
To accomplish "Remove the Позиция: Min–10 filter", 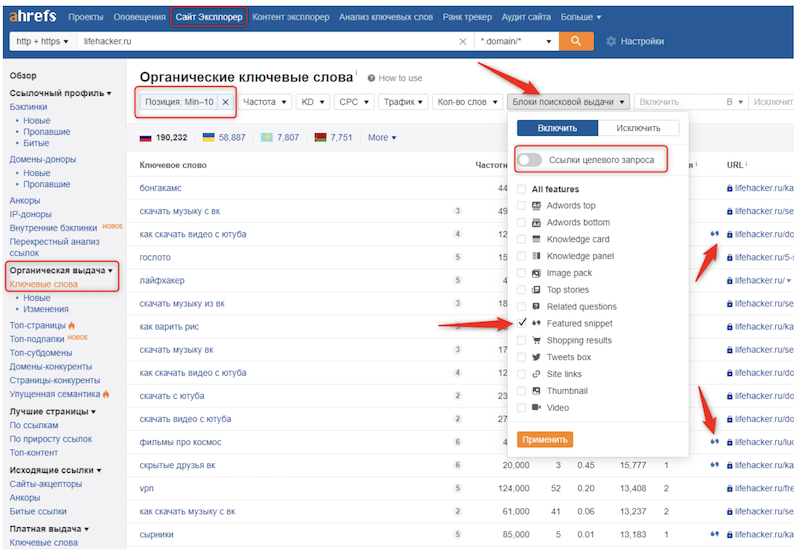I will [x=225, y=102].
